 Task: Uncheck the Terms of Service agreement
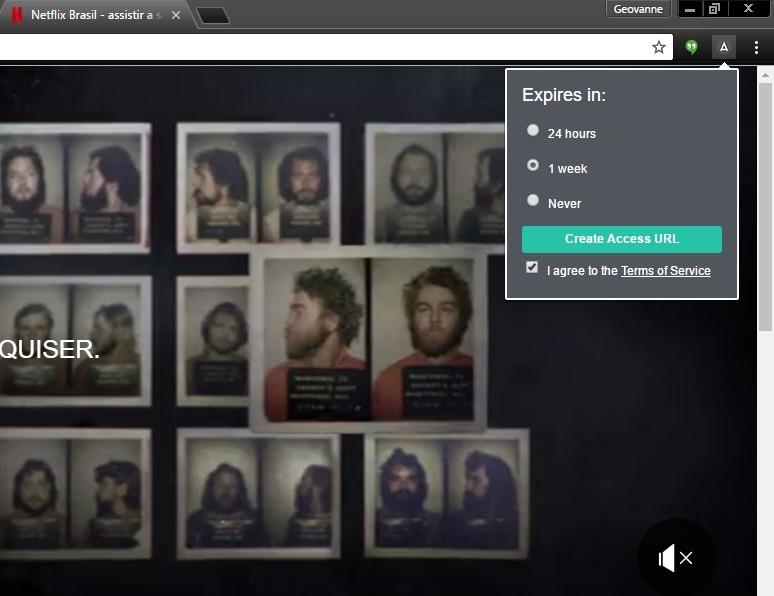(532, 267)
